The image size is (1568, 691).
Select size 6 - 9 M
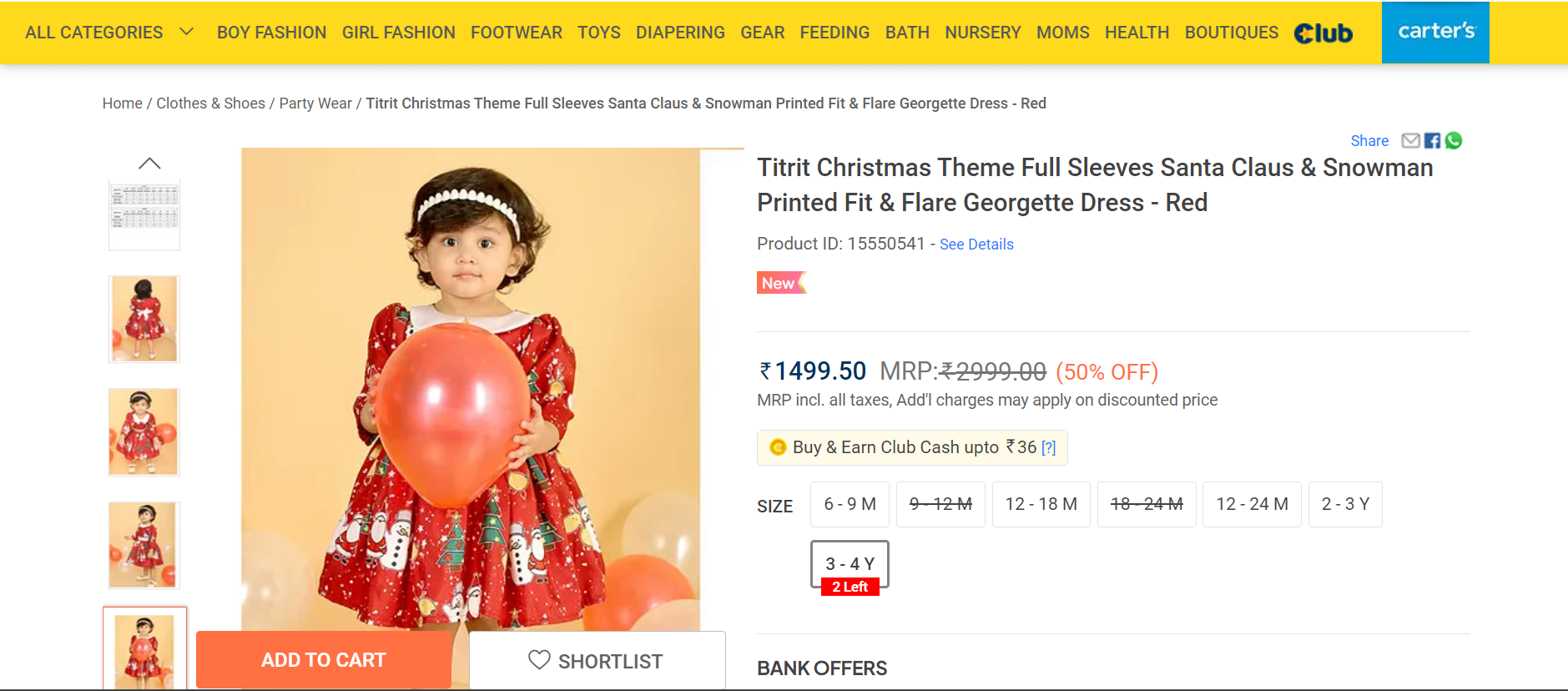click(850, 504)
